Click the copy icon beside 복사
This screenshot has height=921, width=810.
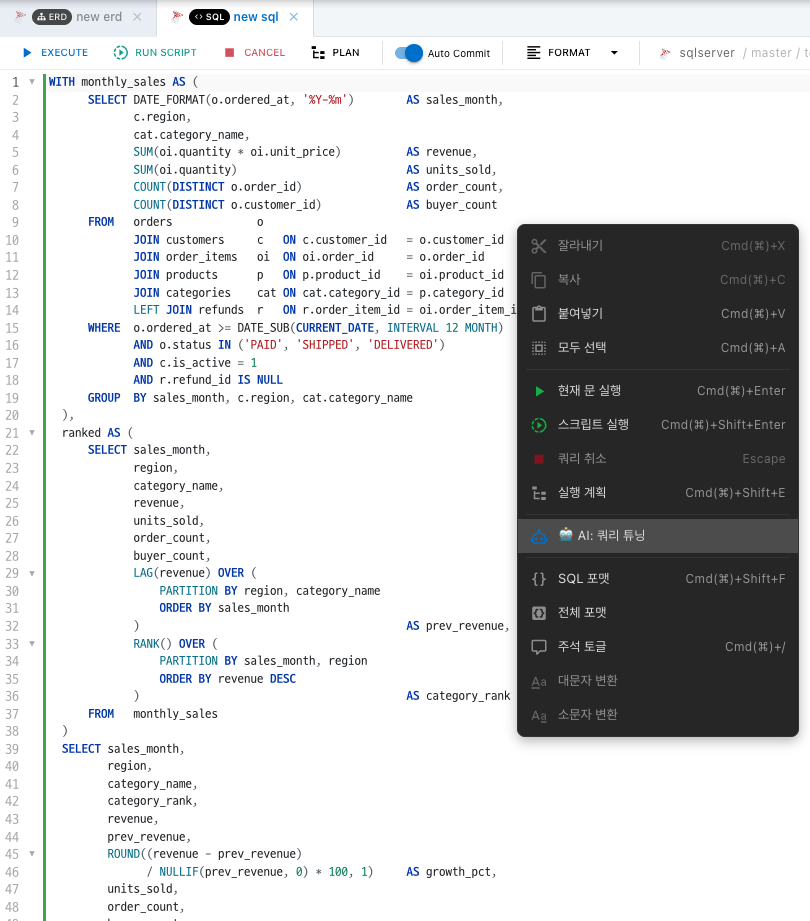tap(539, 280)
